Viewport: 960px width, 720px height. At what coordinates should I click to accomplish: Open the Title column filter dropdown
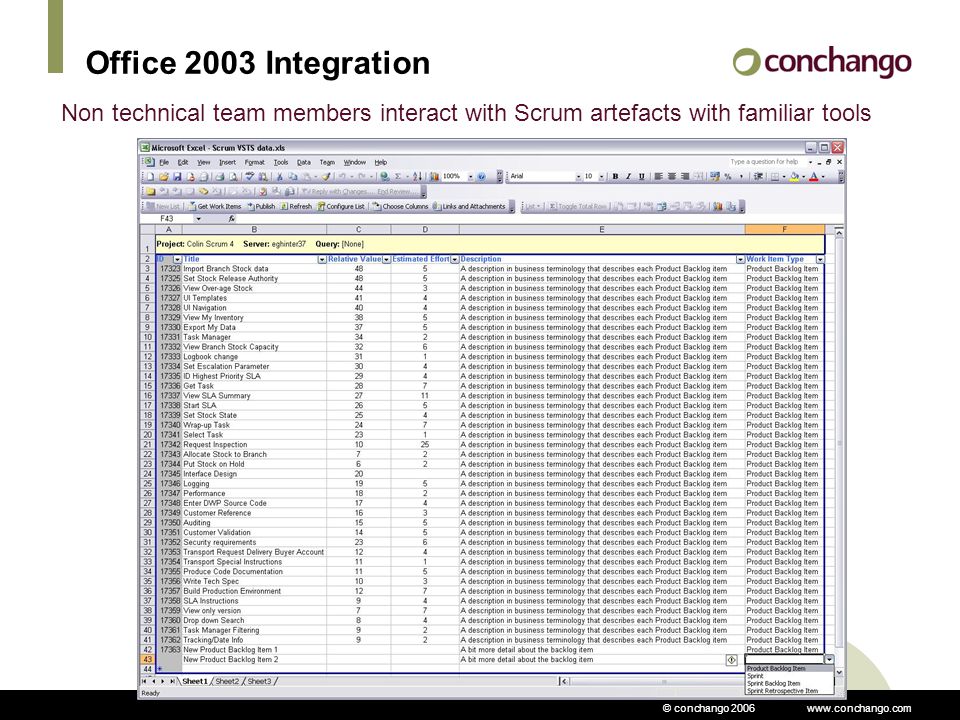321,260
